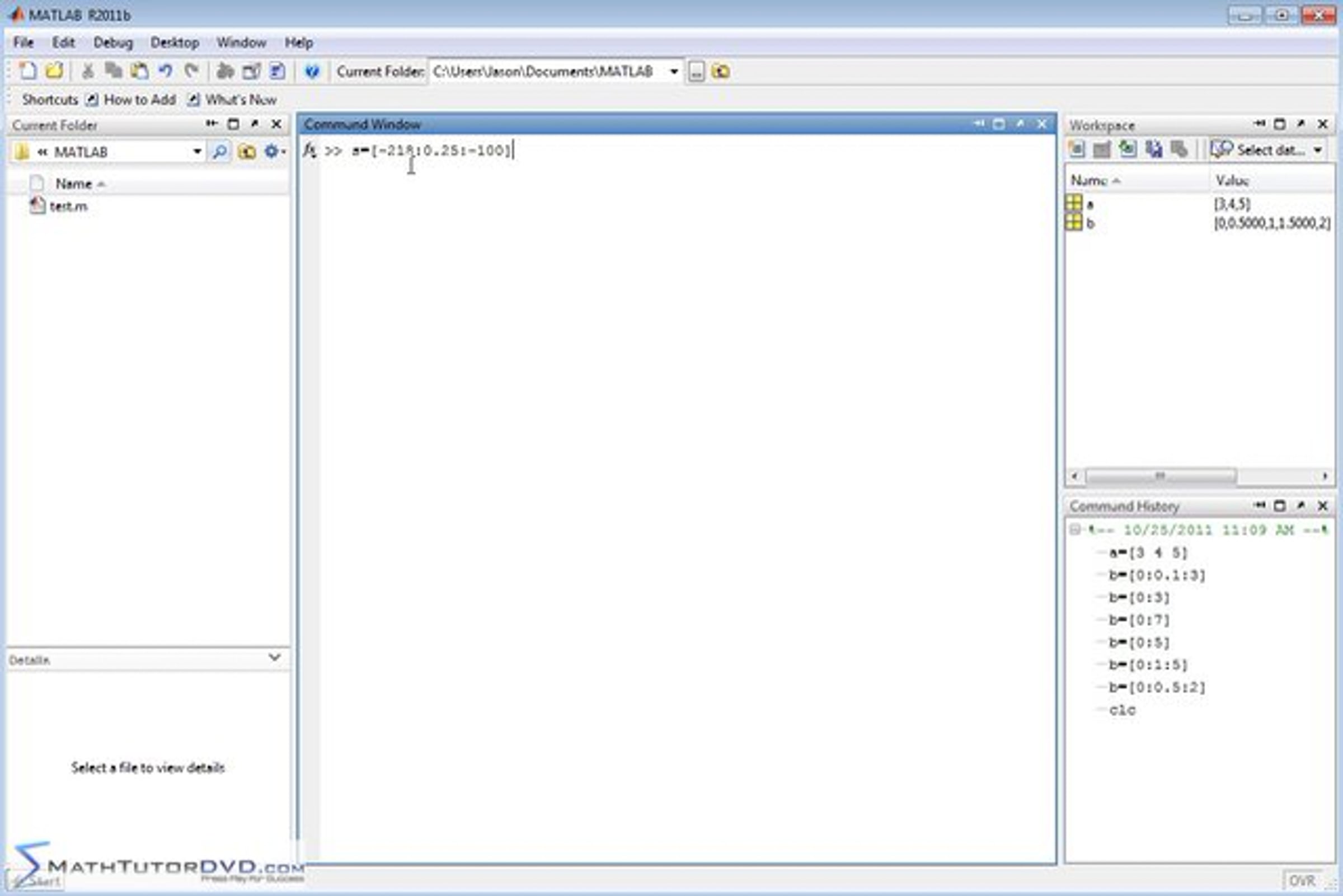Screen dimensions: 1343x896
Task: Open the Edit menu
Action: (63, 43)
